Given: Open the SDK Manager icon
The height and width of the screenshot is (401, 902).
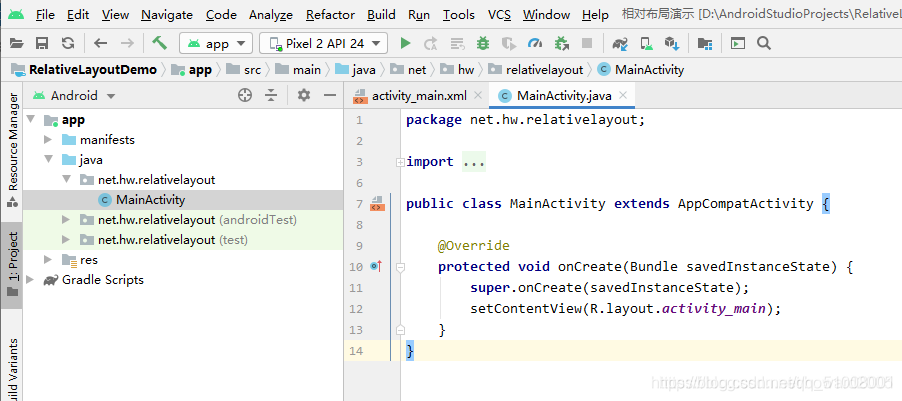Looking at the screenshot, I should (x=672, y=43).
